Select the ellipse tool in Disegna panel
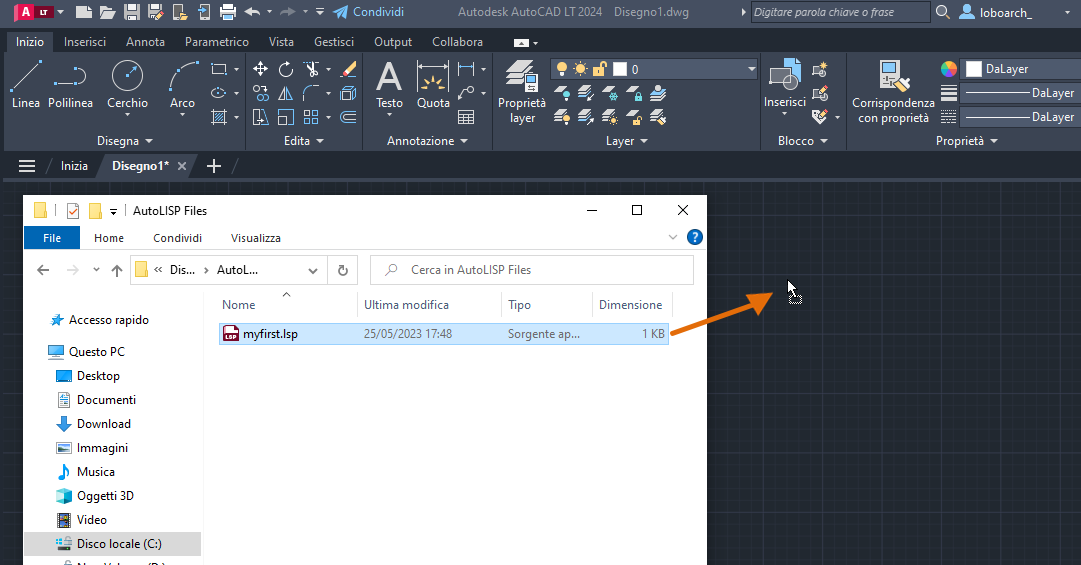The height and width of the screenshot is (565, 1081). [x=219, y=93]
